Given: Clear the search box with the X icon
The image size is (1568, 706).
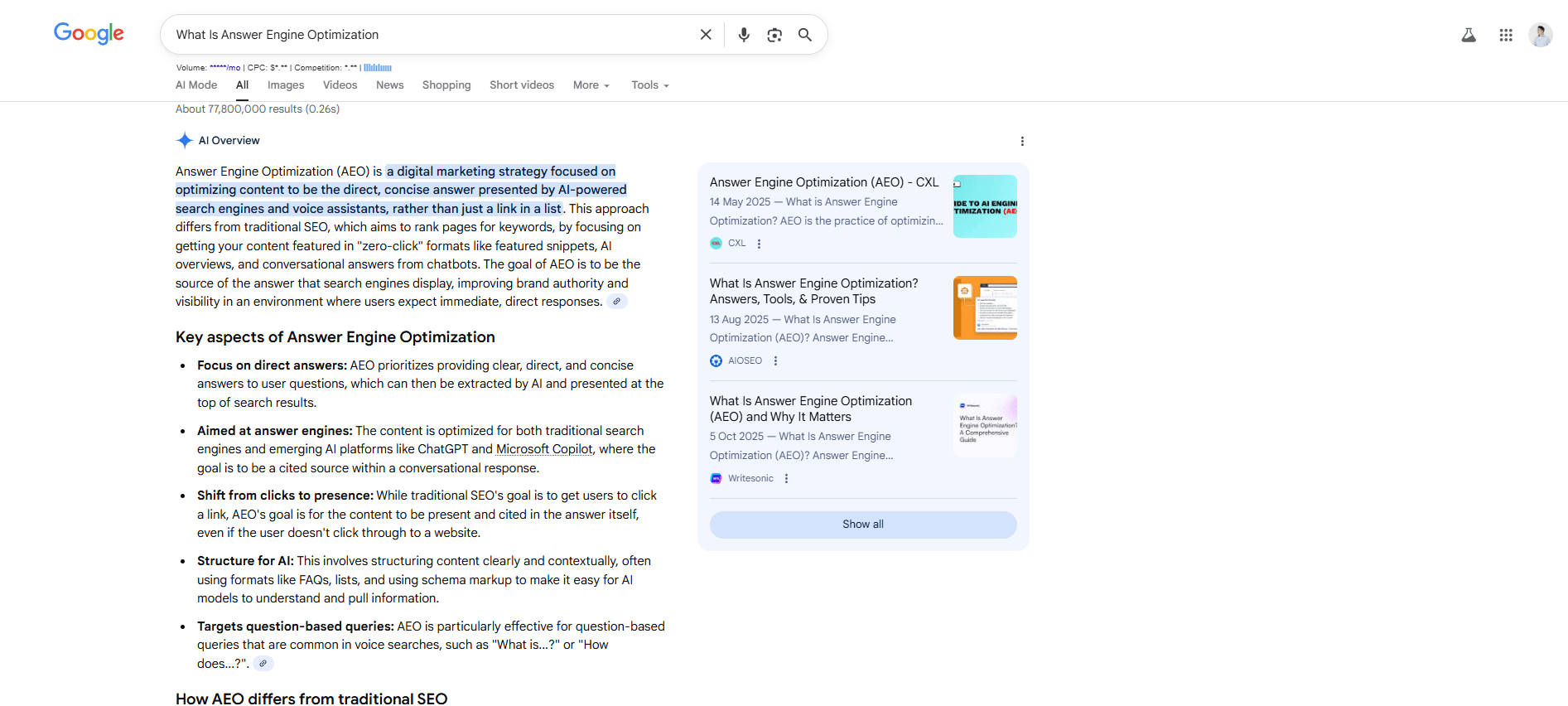Looking at the screenshot, I should [x=706, y=35].
